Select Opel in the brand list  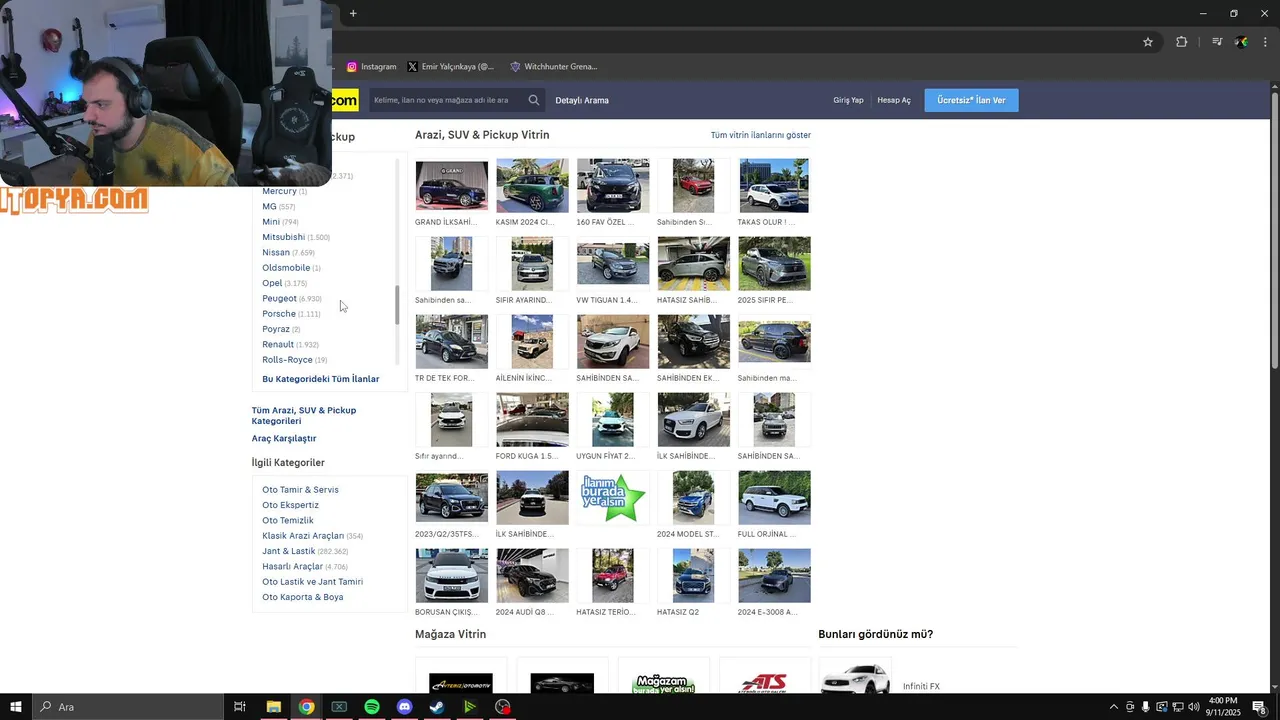point(272,283)
